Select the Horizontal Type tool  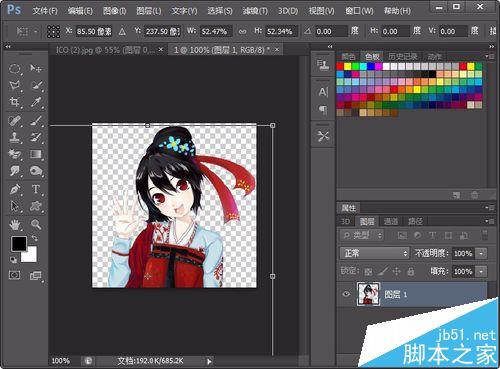[36, 189]
